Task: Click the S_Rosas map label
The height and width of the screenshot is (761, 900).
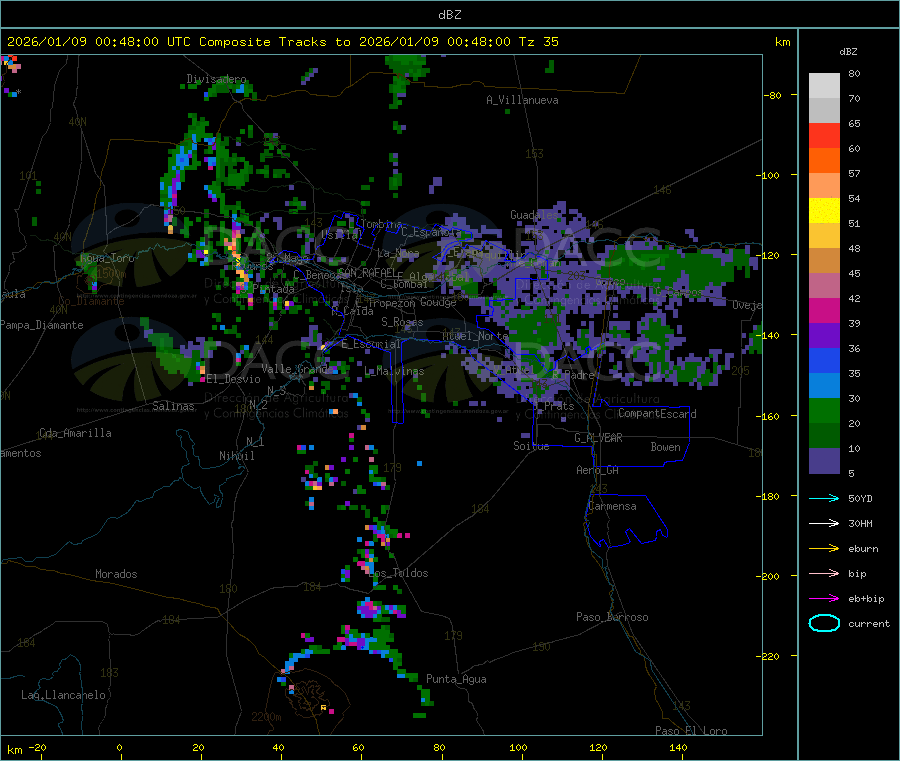Action: point(402,322)
